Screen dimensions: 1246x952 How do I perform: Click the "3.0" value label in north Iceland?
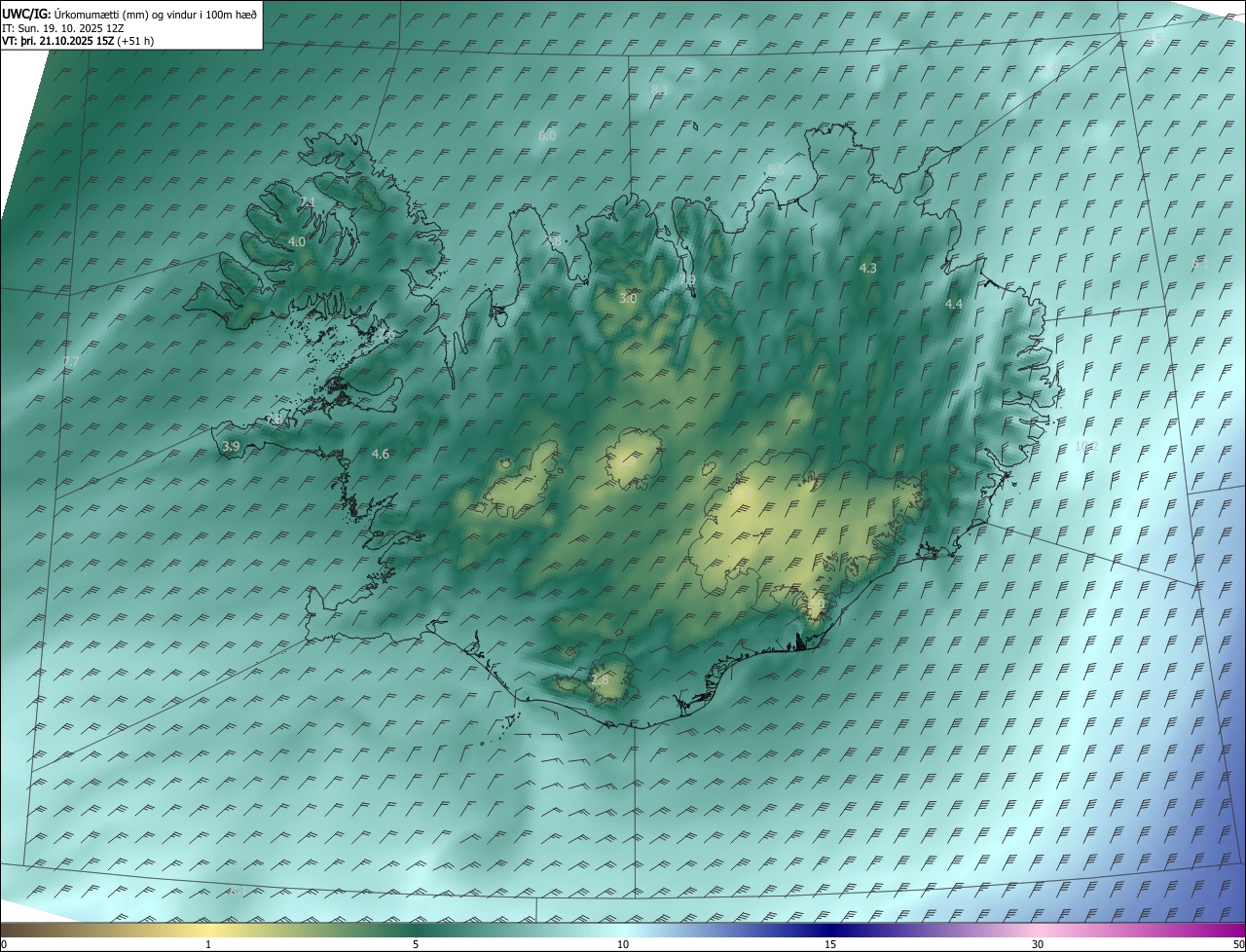628,298
